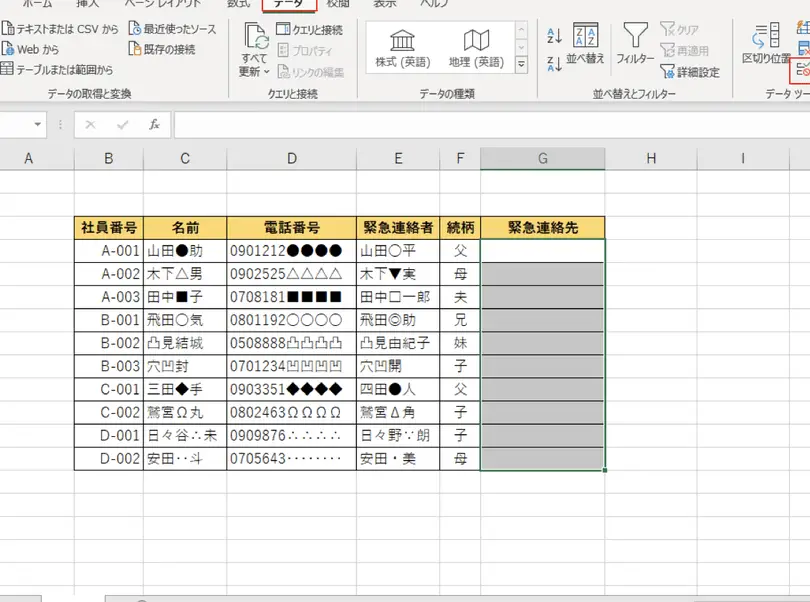This screenshot has width=810, height=602.
Task: Click the Sort A to Z ascending icon
Action: [555, 37]
